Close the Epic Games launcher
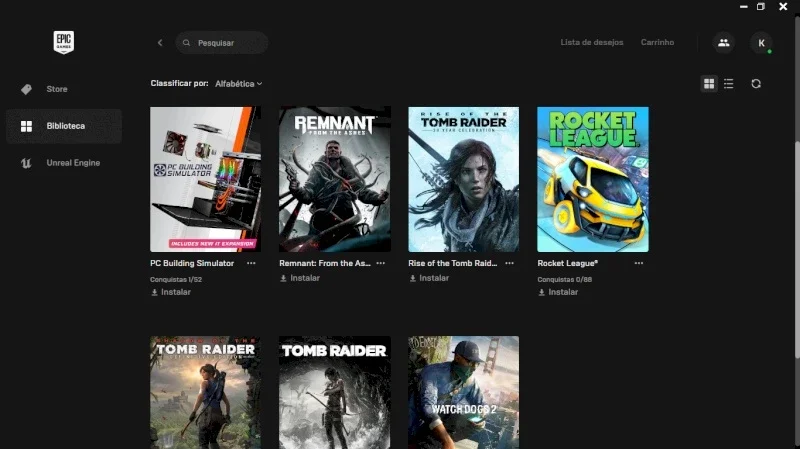The width and height of the screenshot is (800, 449). [x=783, y=7]
